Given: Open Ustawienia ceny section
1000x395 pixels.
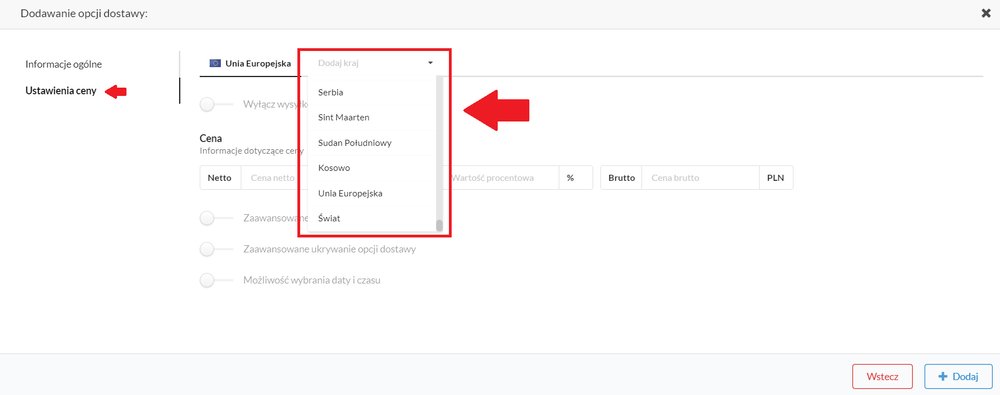Looking at the screenshot, I should point(61,91).
